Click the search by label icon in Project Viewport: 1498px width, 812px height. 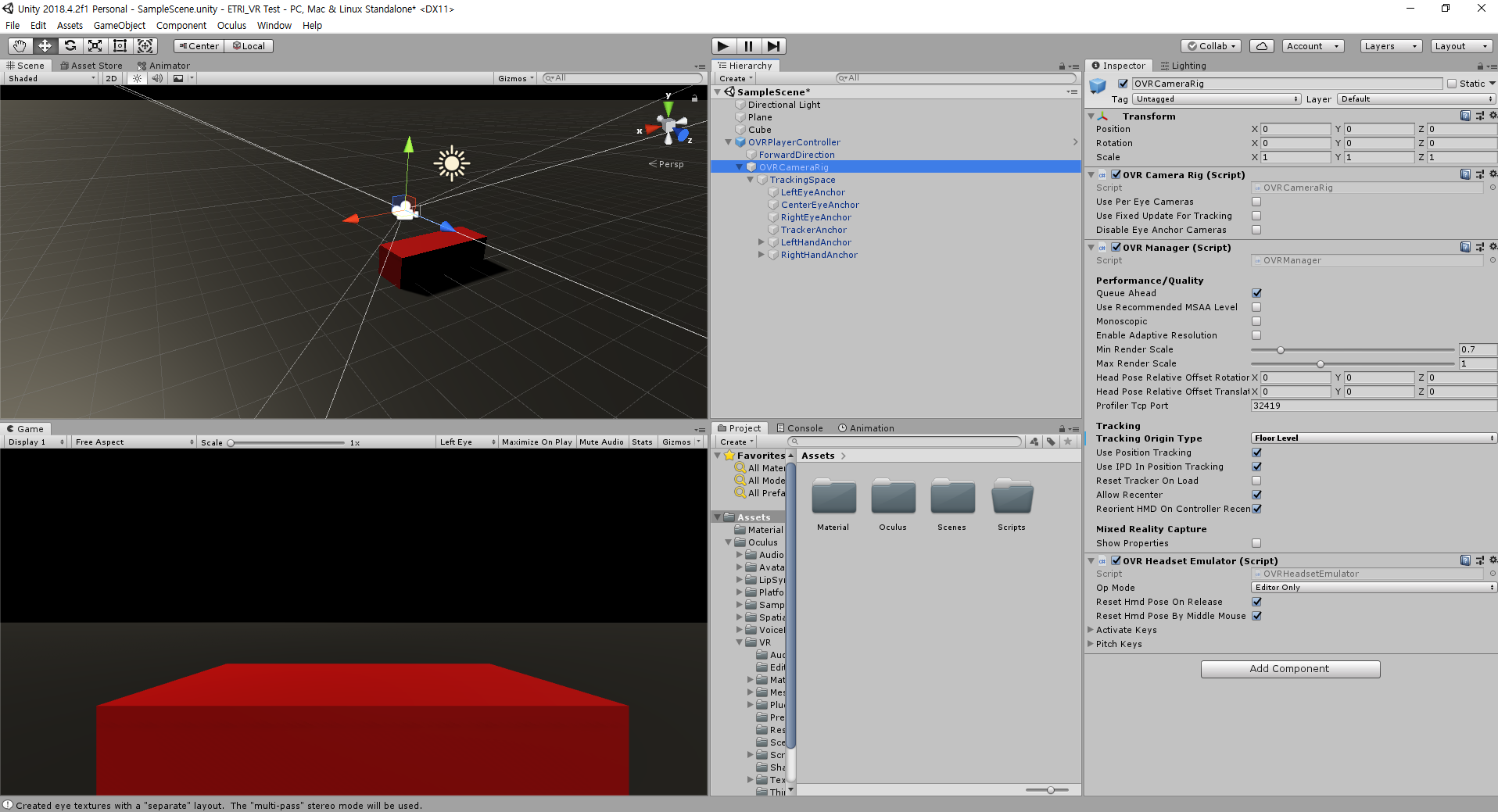click(1051, 442)
